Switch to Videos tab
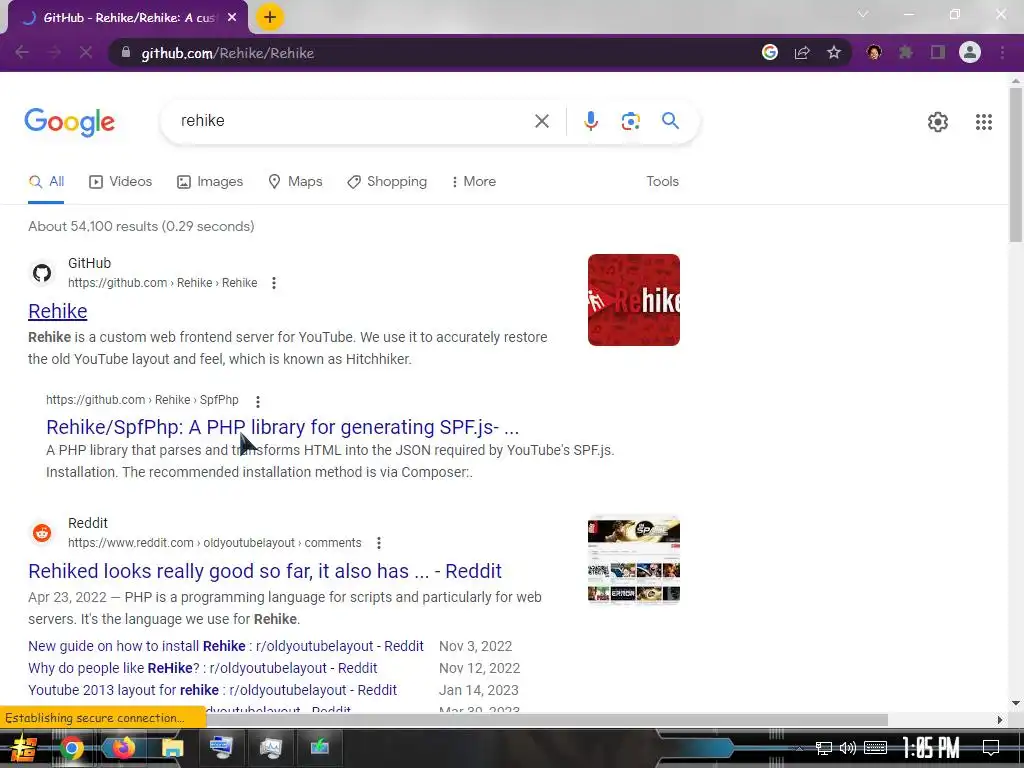1024x768 pixels. click(x=120, y=182)
